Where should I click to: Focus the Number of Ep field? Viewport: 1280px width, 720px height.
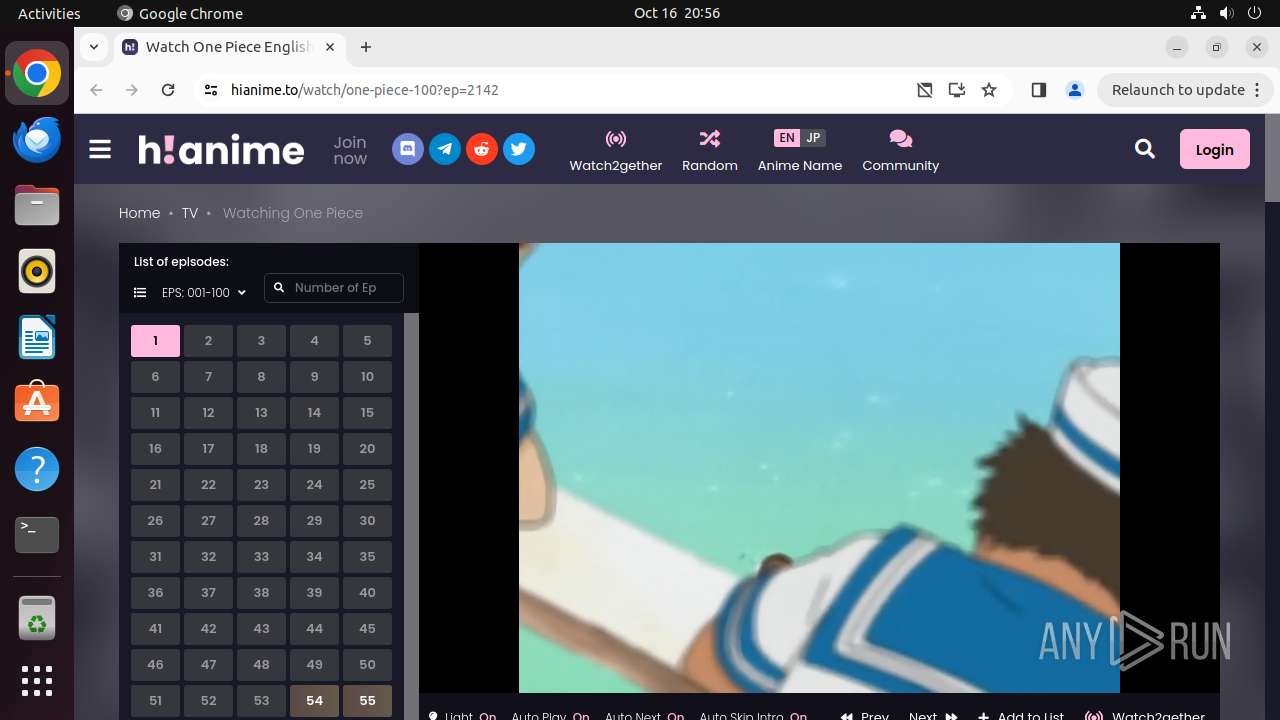334,288
